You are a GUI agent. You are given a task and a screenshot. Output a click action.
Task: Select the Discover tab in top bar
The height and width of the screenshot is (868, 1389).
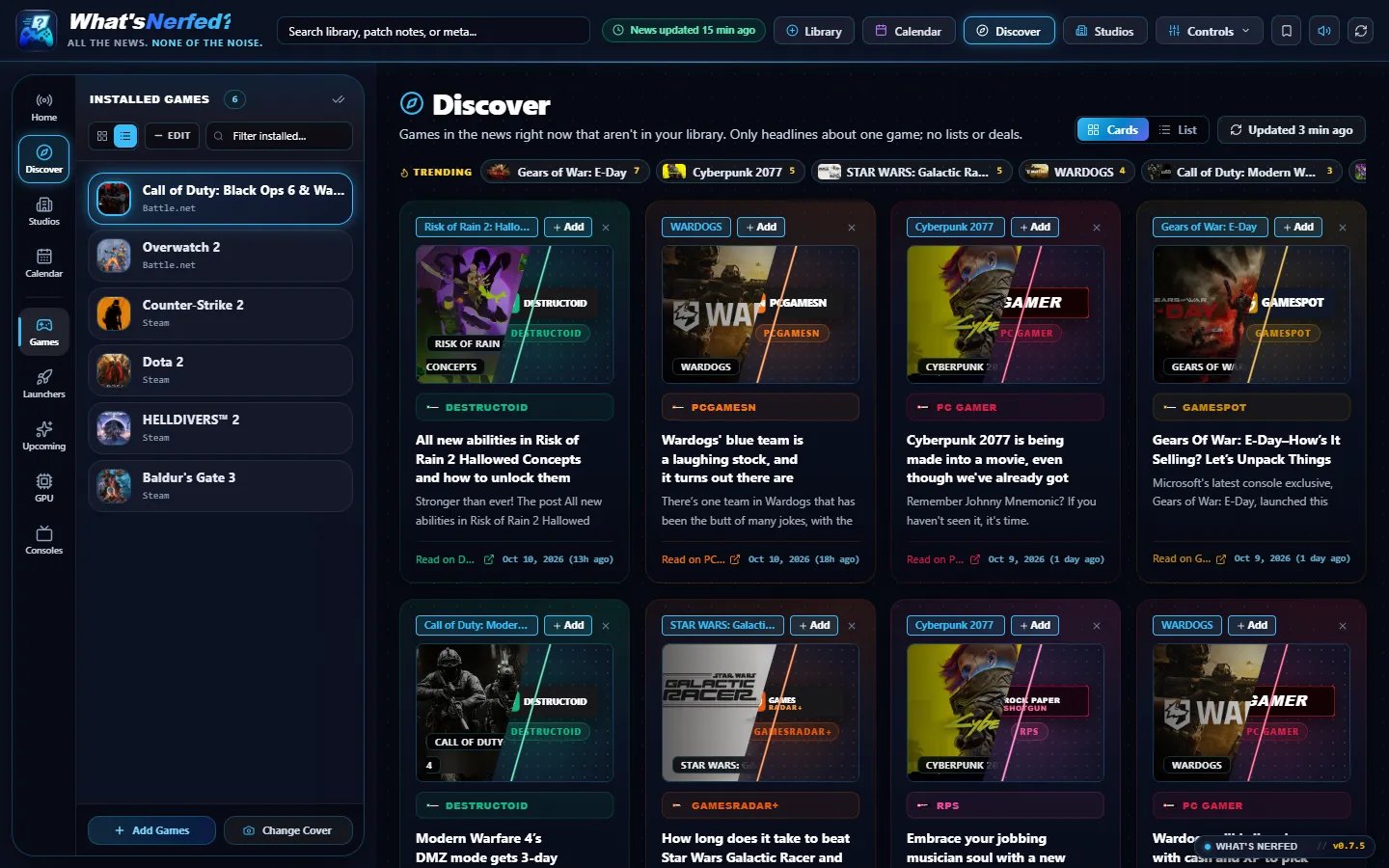[x=1009, y=31]
